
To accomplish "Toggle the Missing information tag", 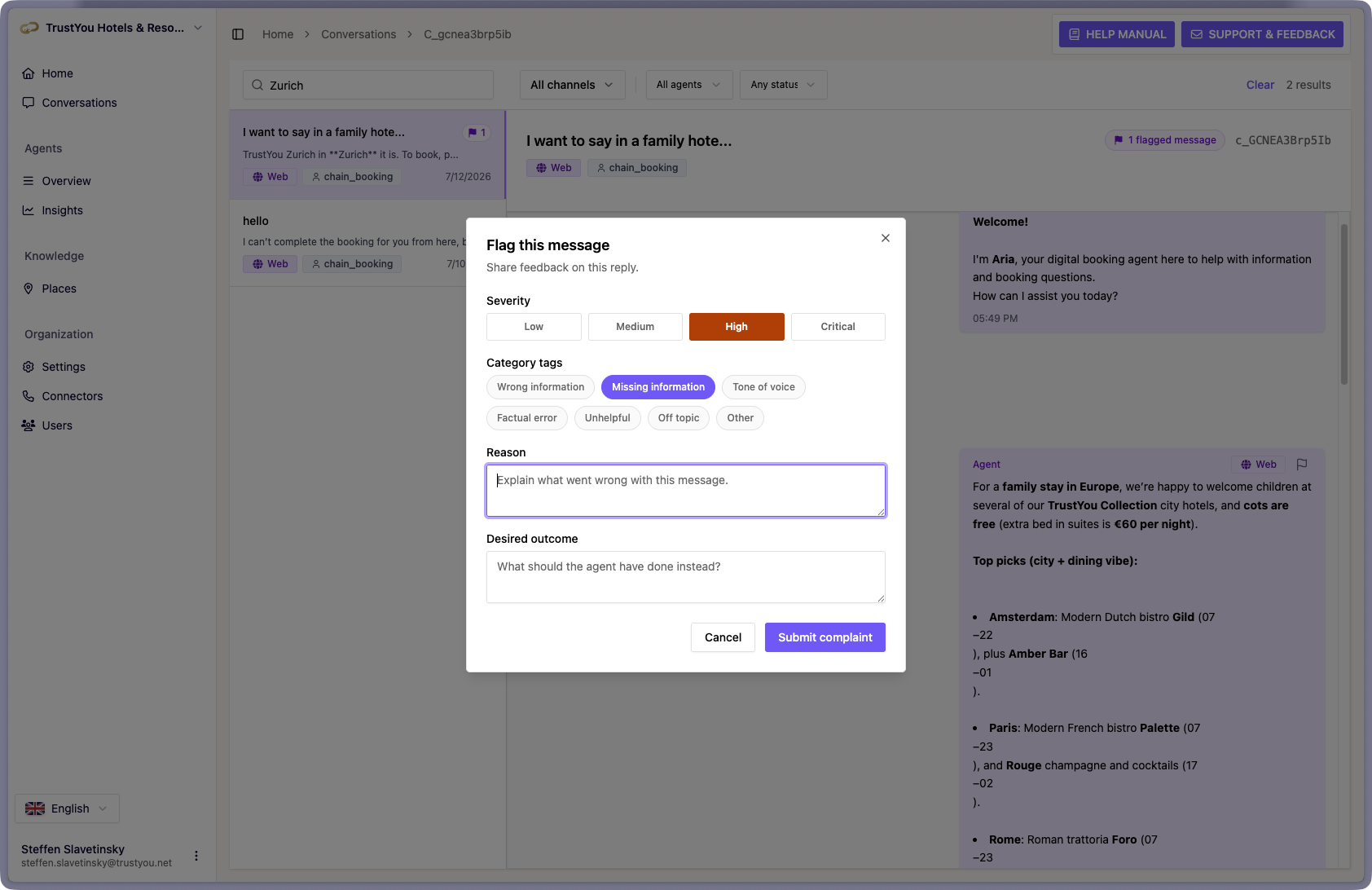I will tap(658, 387).
